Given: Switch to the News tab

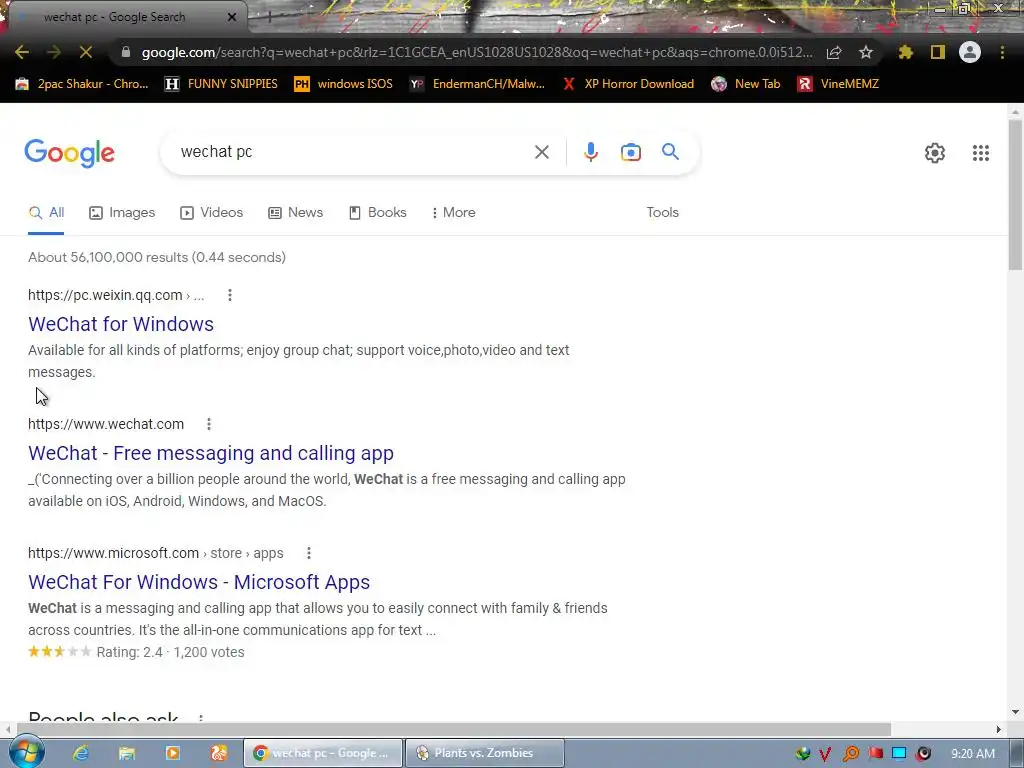Looking at the screenshot, I should (x=296, y=213).
